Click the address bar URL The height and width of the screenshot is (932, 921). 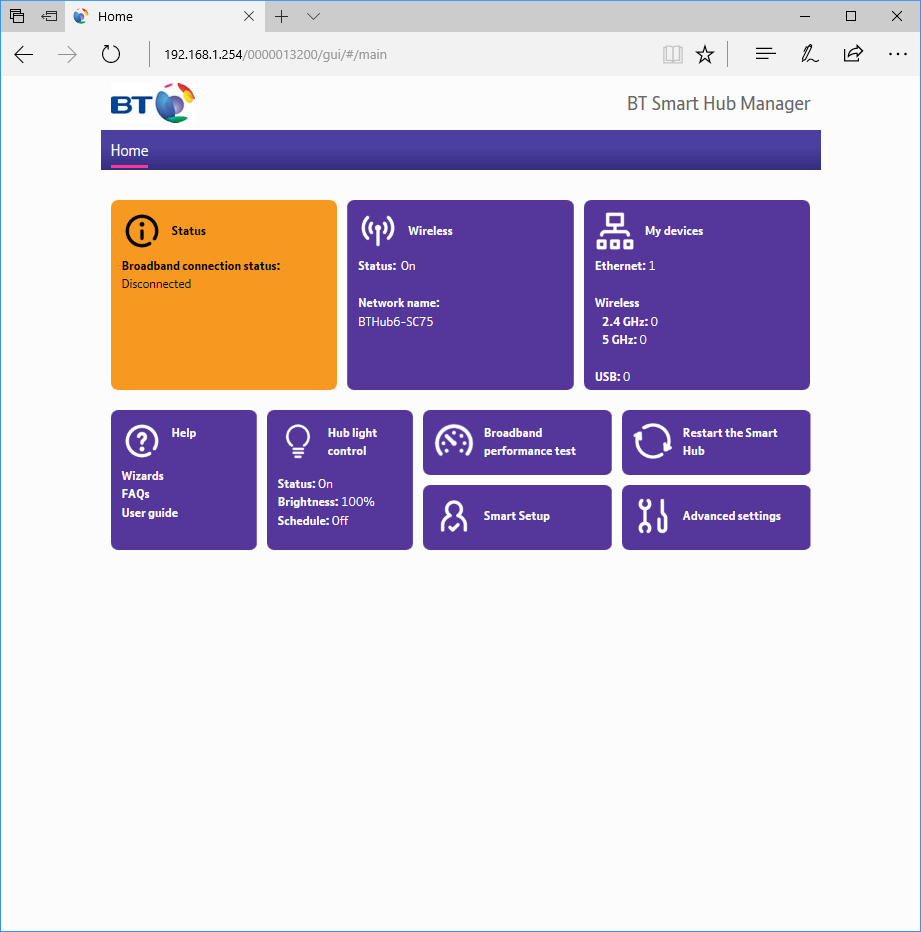point(275,55)
